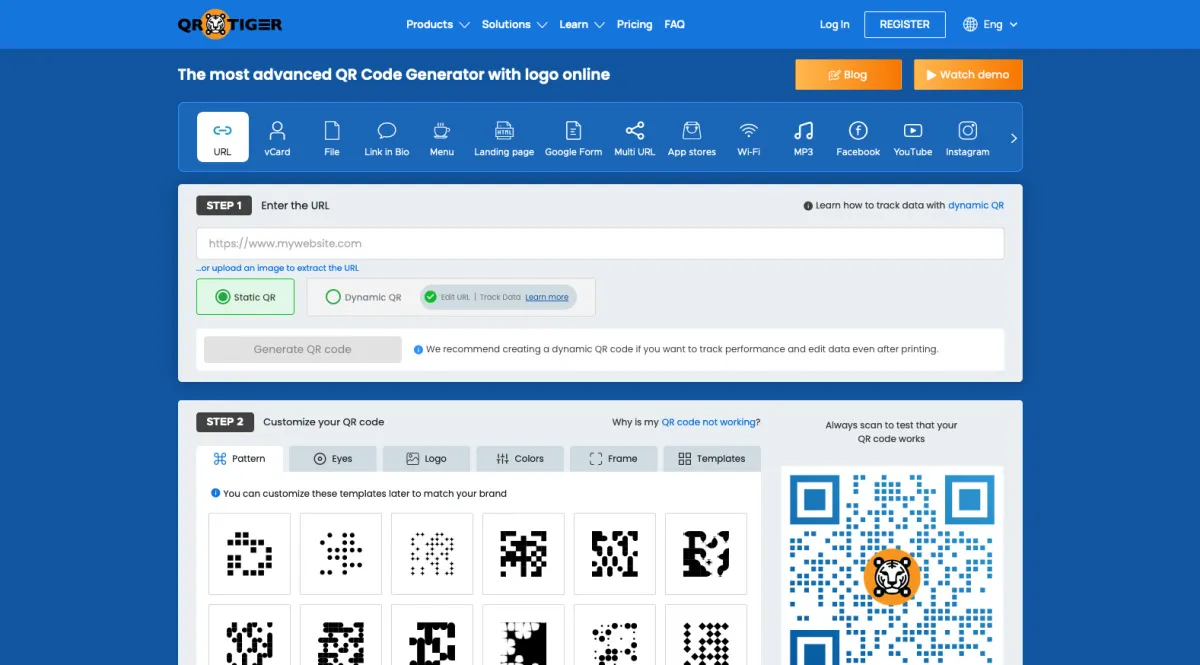Switch to the Eyes tab
Viewport: 1200px width, 665px height.
click(x=333, y=459)
